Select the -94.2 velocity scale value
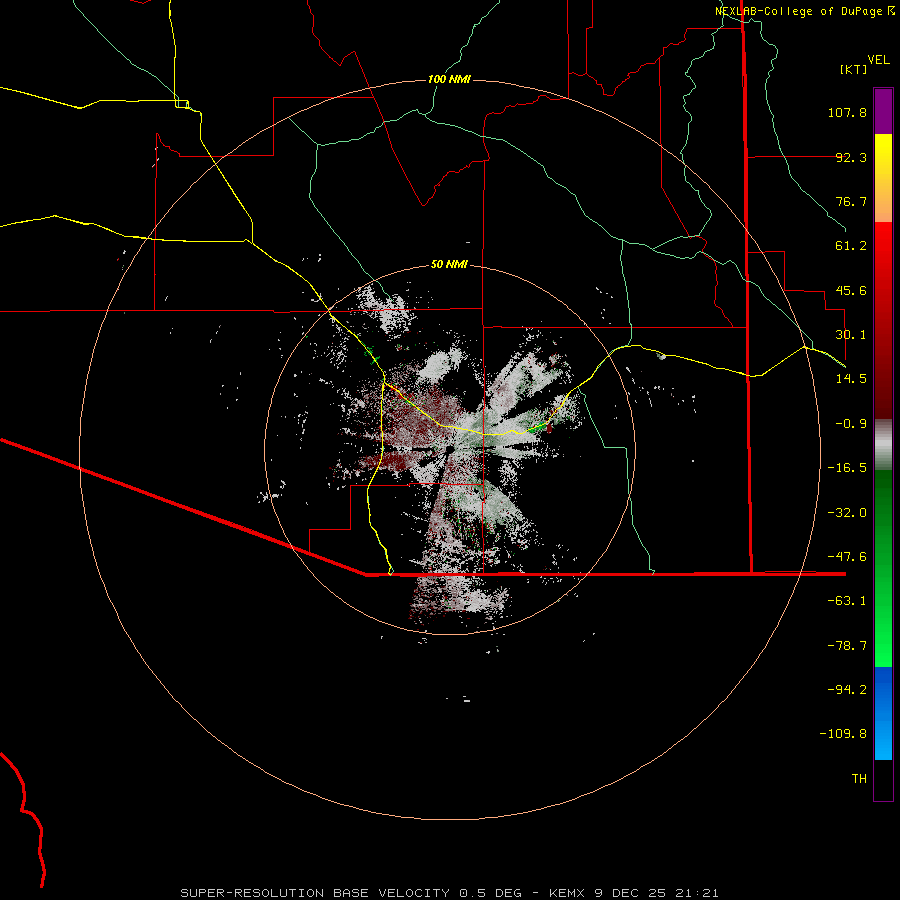This screenshot has height=900, width=900. [847, 690]
